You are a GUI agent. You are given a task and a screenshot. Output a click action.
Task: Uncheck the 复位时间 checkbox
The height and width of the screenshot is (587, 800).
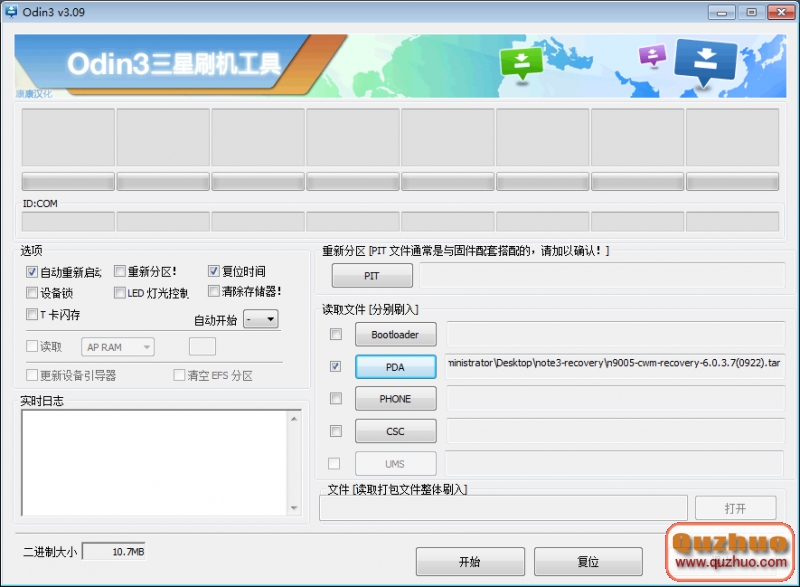point(214,271)
